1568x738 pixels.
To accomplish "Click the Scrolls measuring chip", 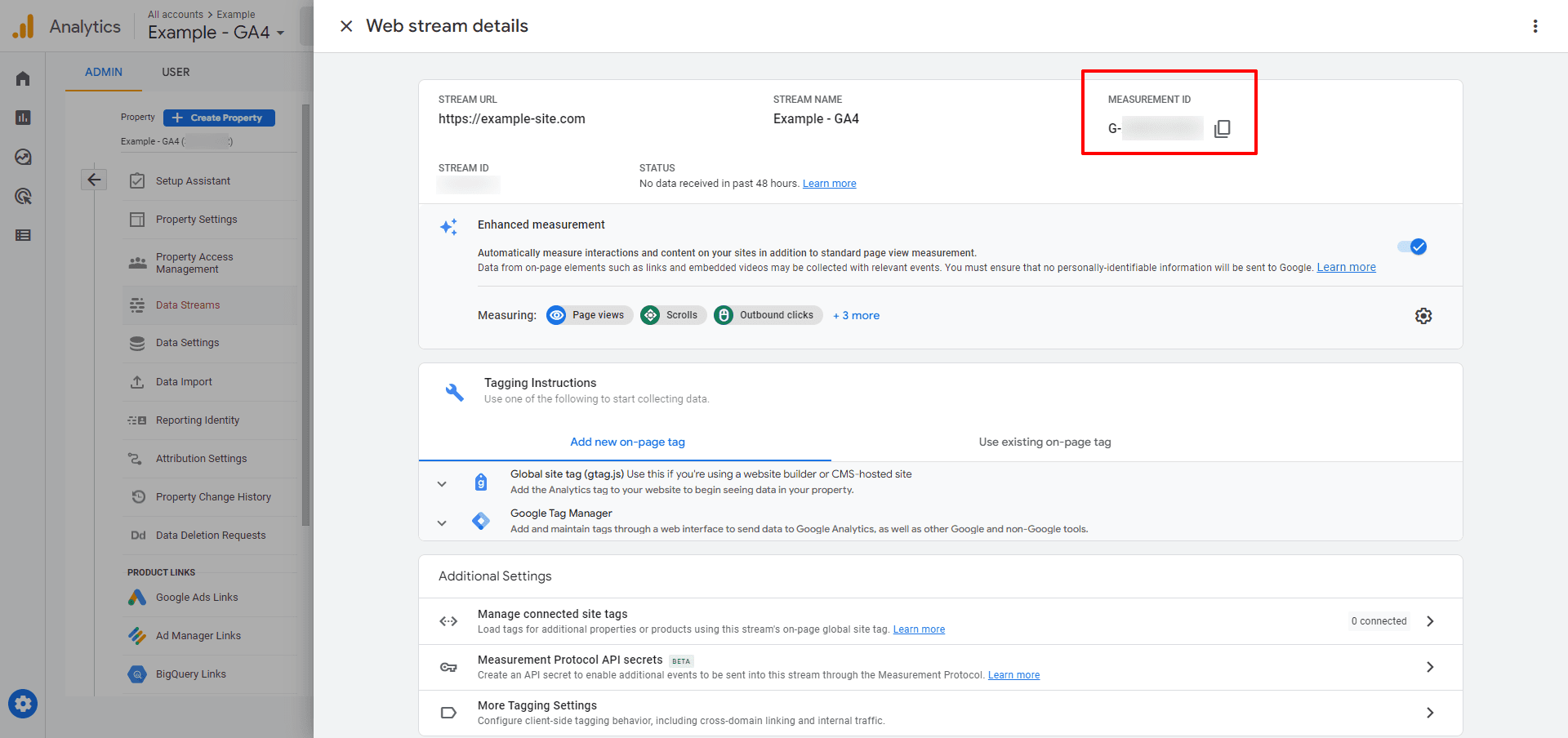I will click(x=673, y=315).
